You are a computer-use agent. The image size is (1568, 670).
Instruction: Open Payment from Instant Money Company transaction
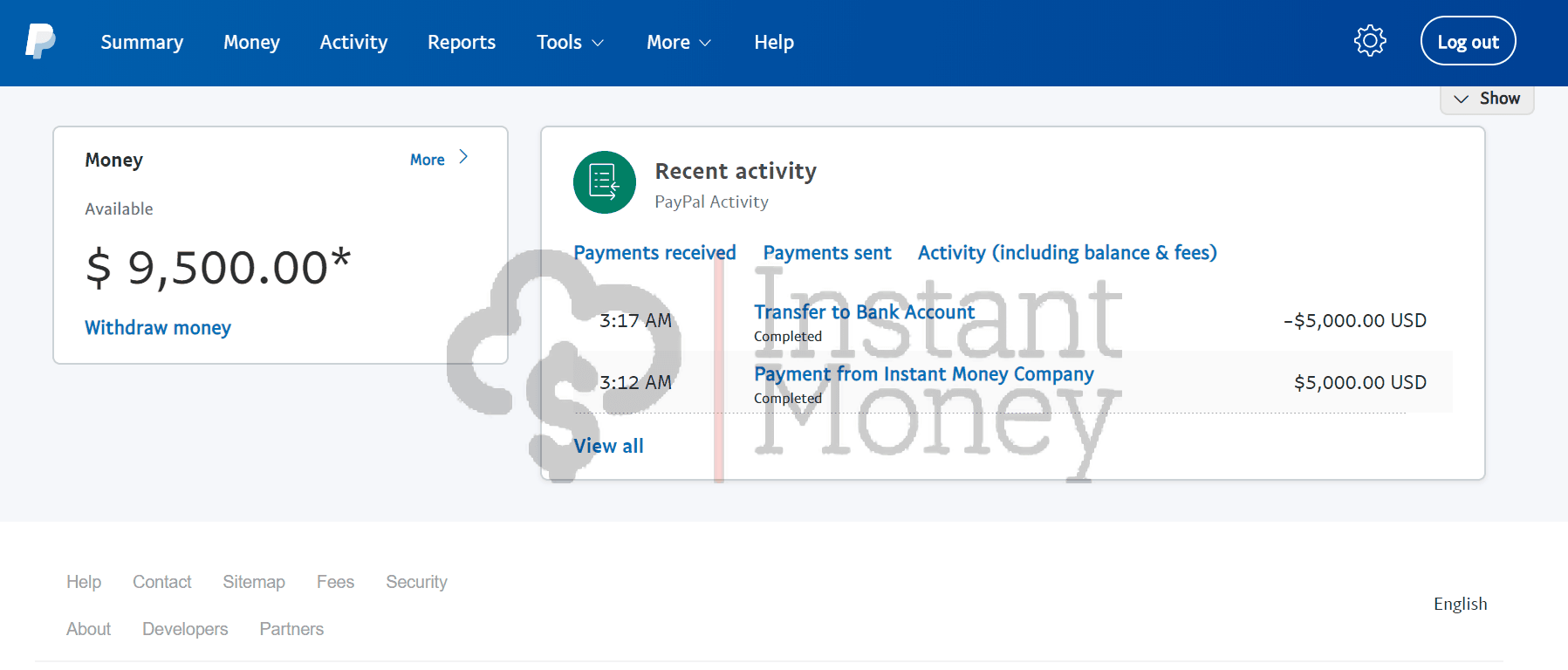[924, 374]
